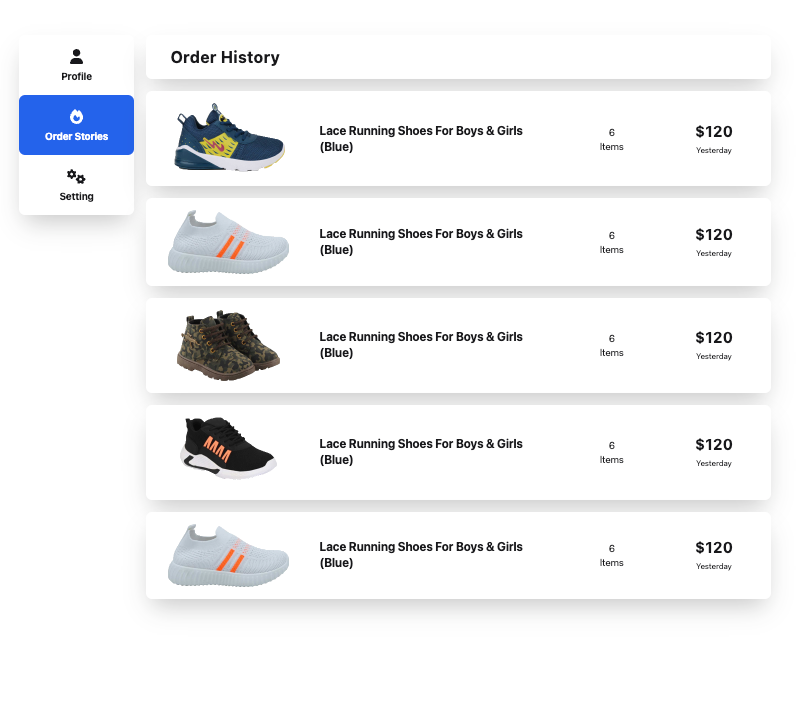Click the Setting gears icon
The image size is (800, 706).
(x=76, y=177)
